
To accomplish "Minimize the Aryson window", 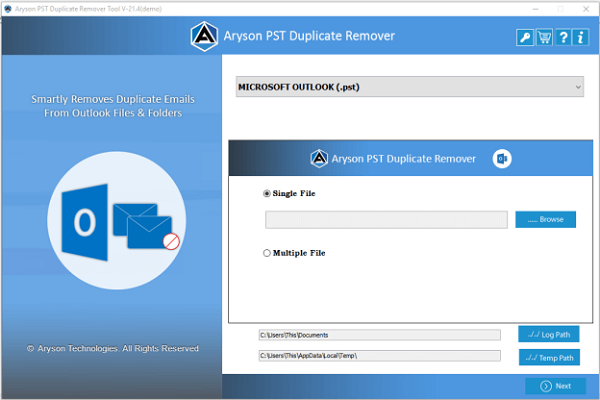I will 535,9.
